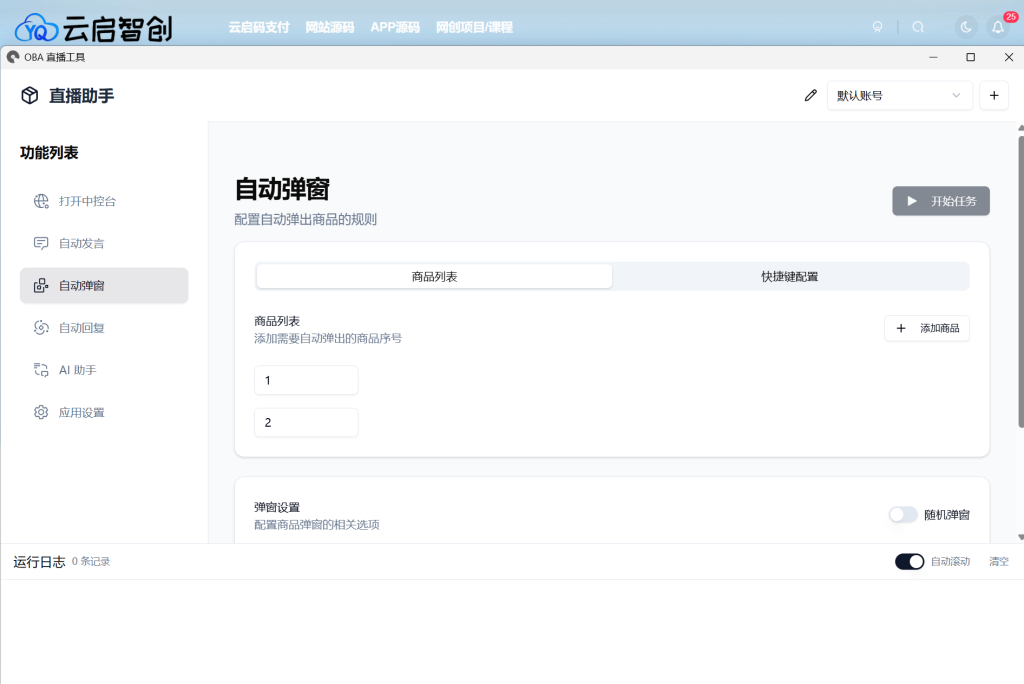1024x684 pixels.
Task: Enable the 随机弹窗 random popup toggle
Action: tap(903, 514)
